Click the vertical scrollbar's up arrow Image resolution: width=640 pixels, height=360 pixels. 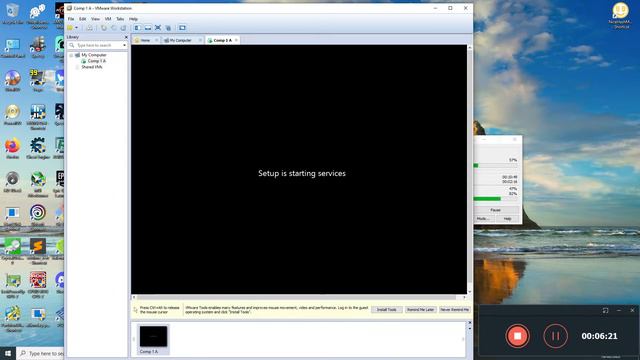[x=469, y=47]
